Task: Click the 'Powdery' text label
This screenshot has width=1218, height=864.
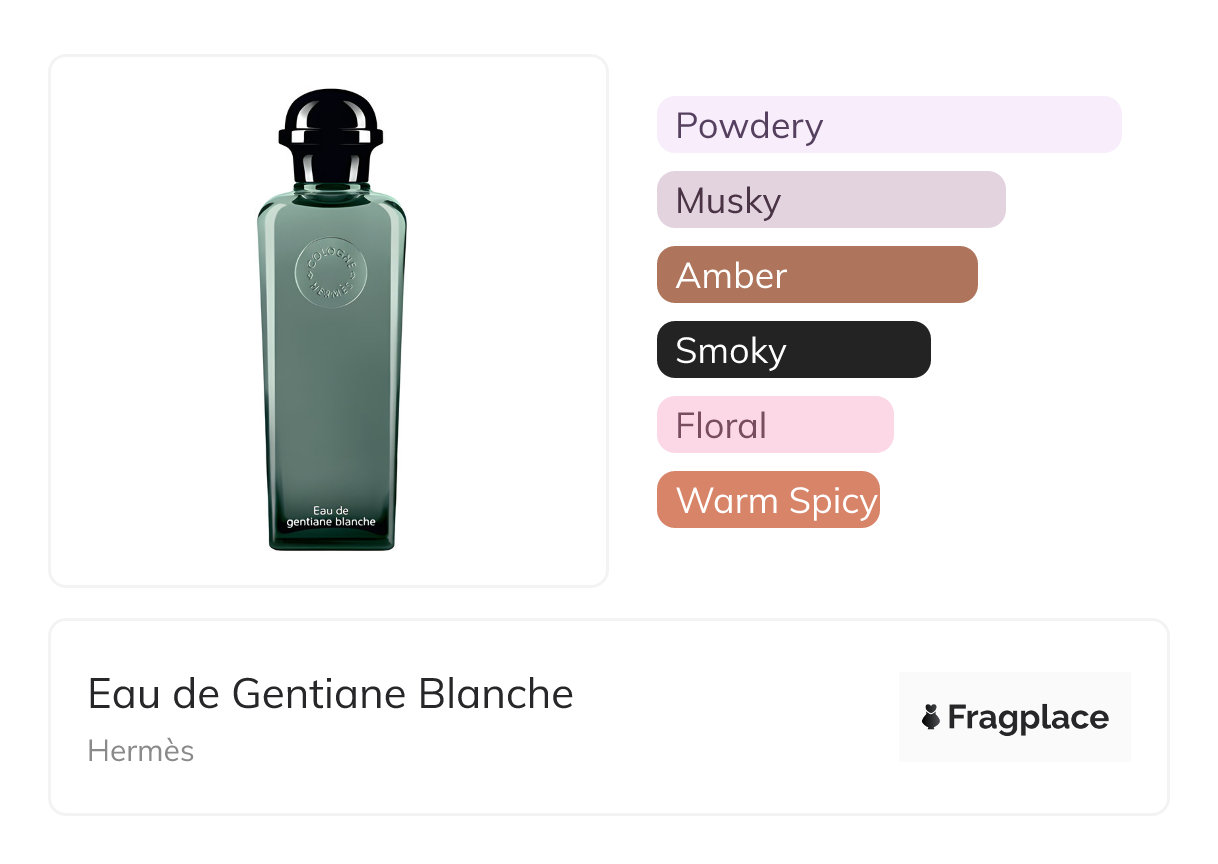Action: [x=749, y=126]
